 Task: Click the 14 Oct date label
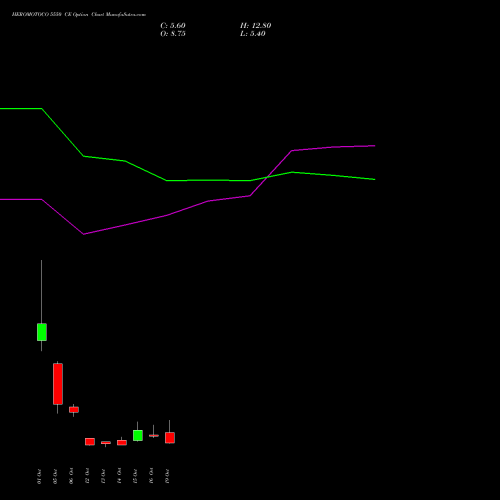pyautogui.click(x=119, y=476)
